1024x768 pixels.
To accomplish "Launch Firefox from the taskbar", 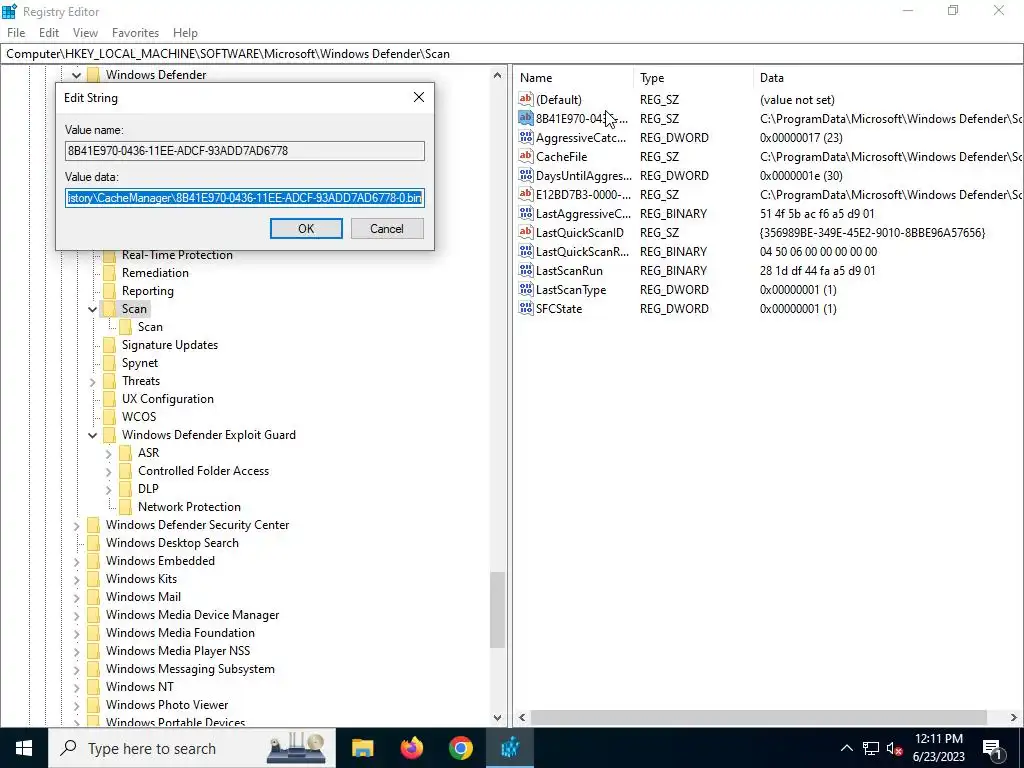I will click(x=411, y=748).
